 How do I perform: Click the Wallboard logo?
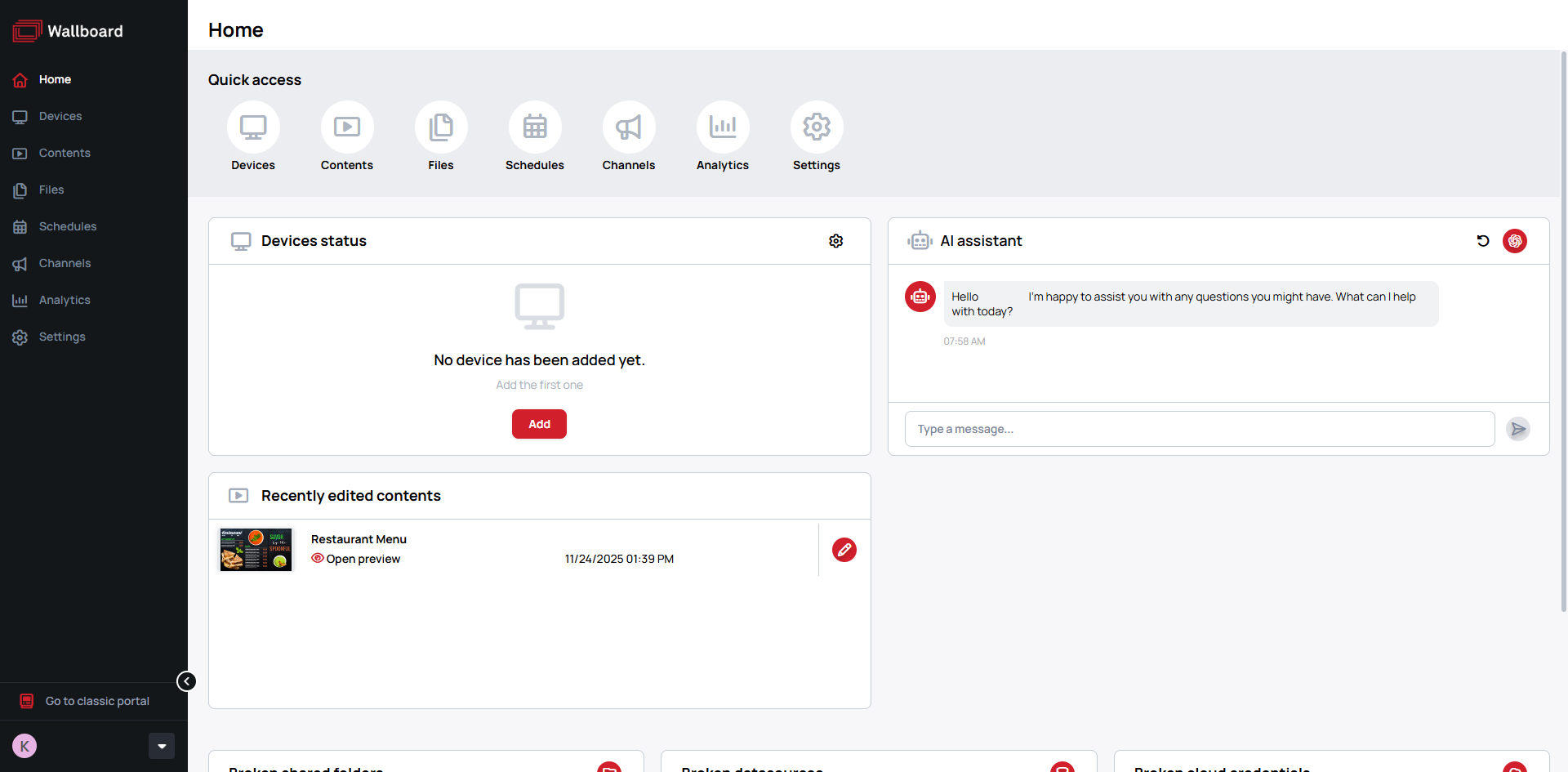68,31
